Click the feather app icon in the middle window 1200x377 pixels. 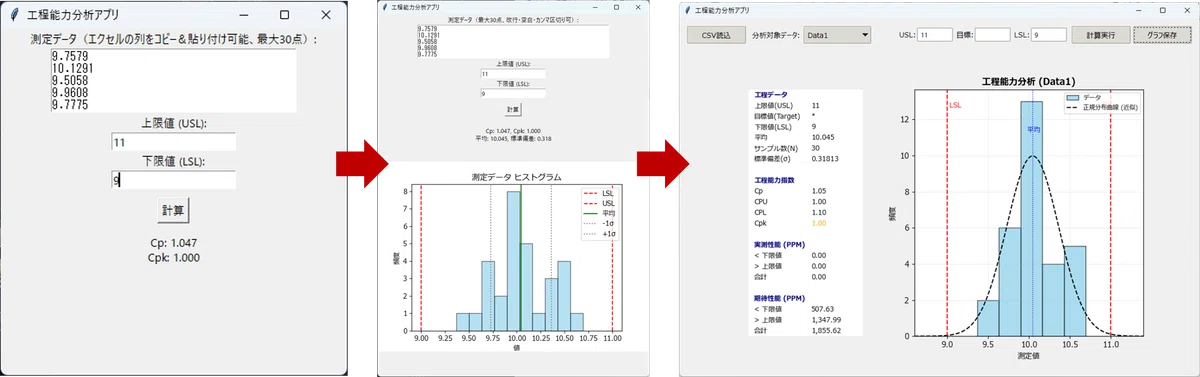coord(384,7)
